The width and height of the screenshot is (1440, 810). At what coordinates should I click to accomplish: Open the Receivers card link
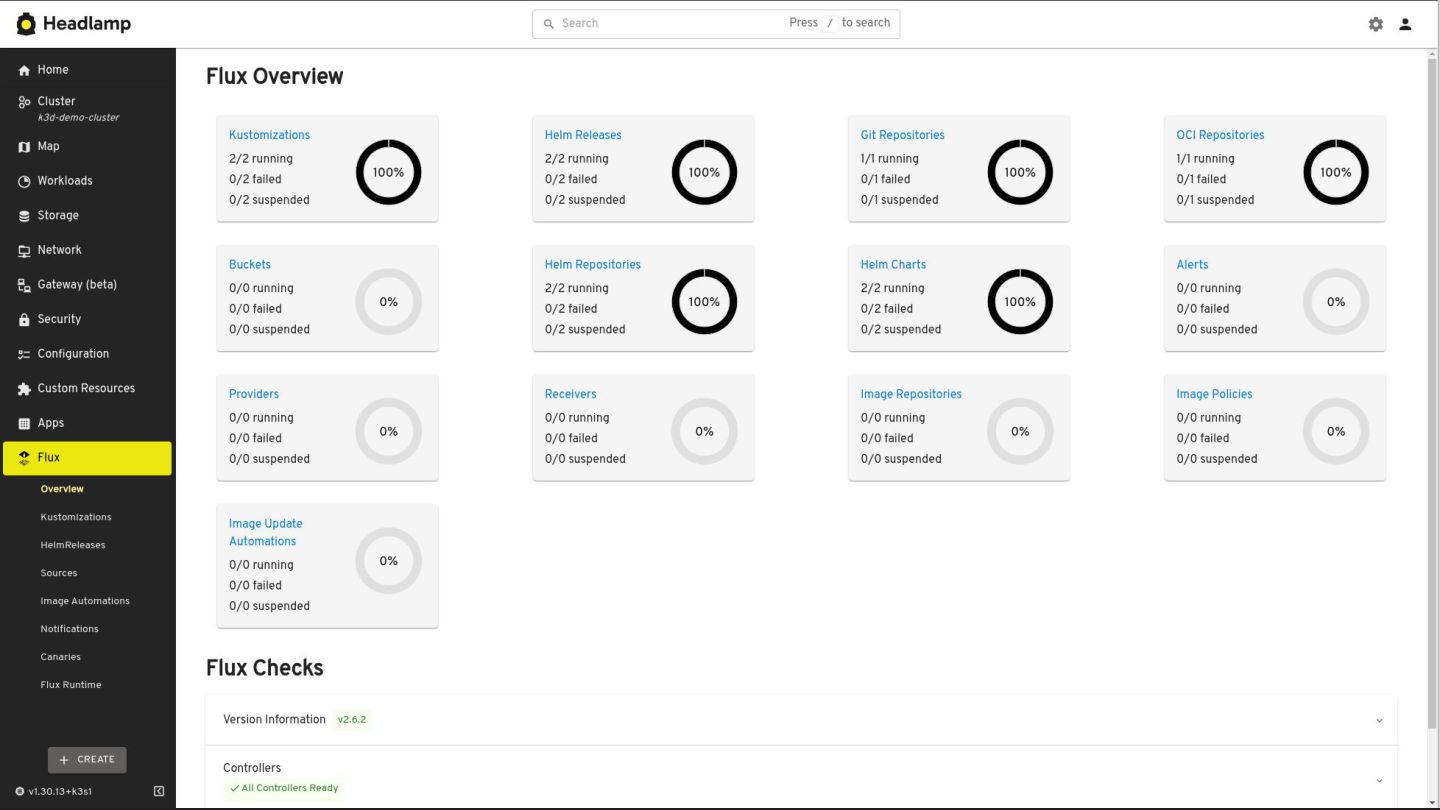[570, 394]
